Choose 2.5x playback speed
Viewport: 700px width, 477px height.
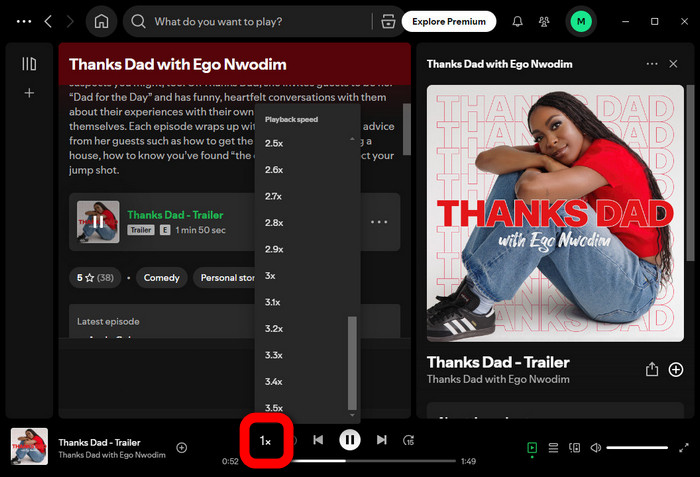click(x=273, y=143)
